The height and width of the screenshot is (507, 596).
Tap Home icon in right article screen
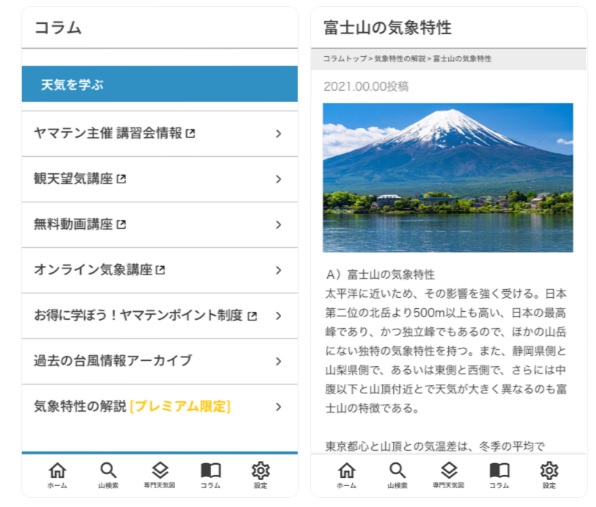347,471
